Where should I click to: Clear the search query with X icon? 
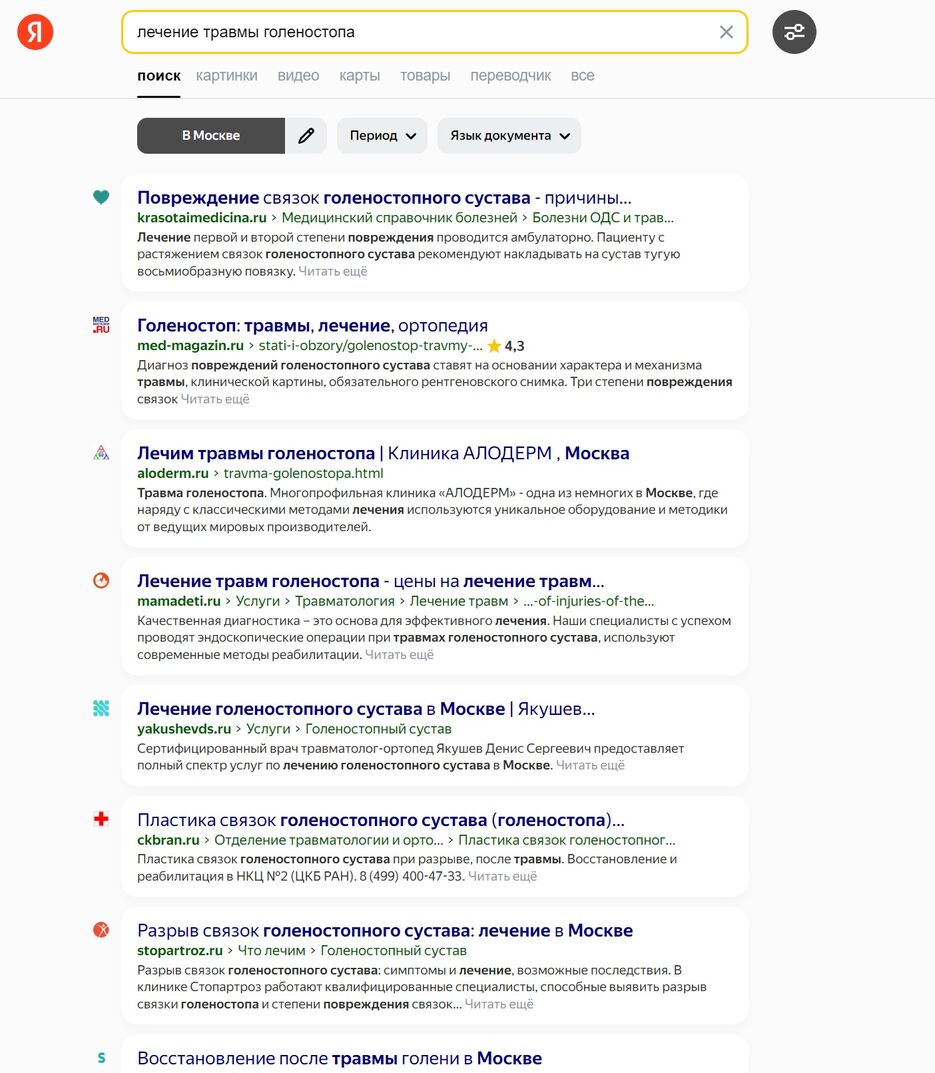726,32
